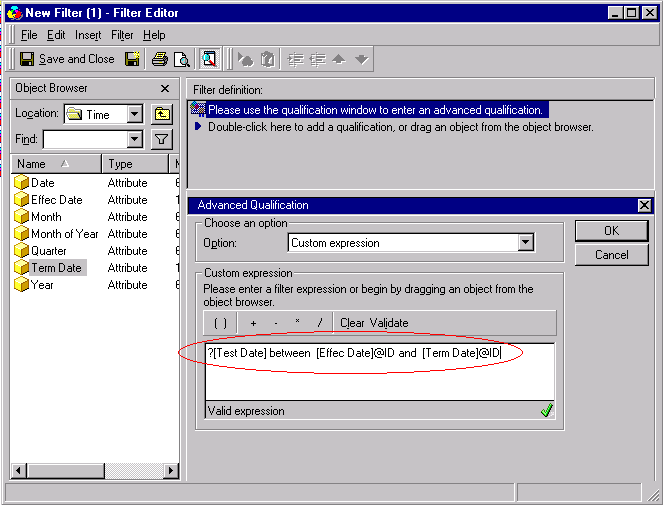Click the horizontal scrollbar left arrow
This screenshot has height=505, width=663.
coord(19,471)
